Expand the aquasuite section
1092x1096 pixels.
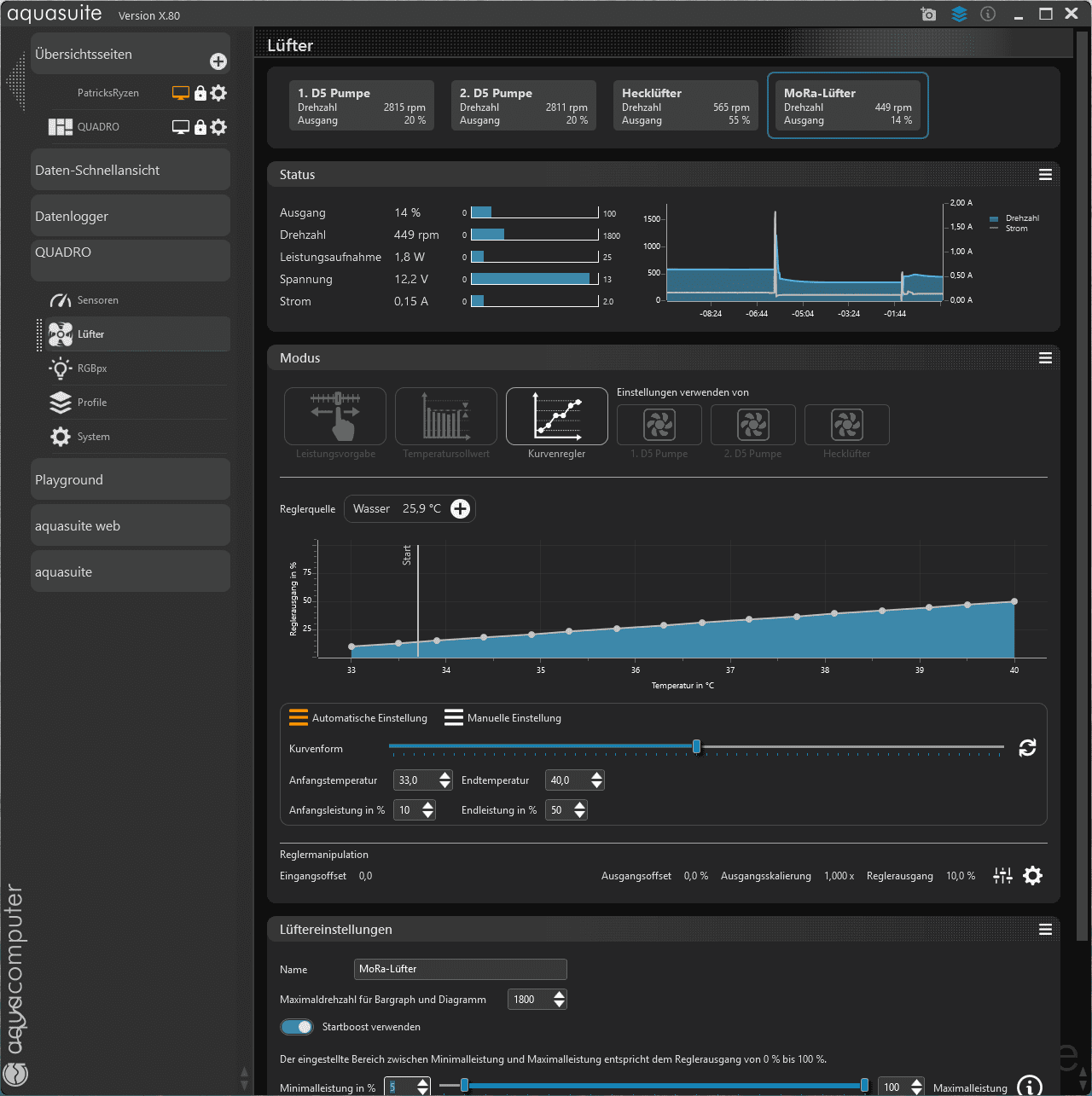[131, 571]
